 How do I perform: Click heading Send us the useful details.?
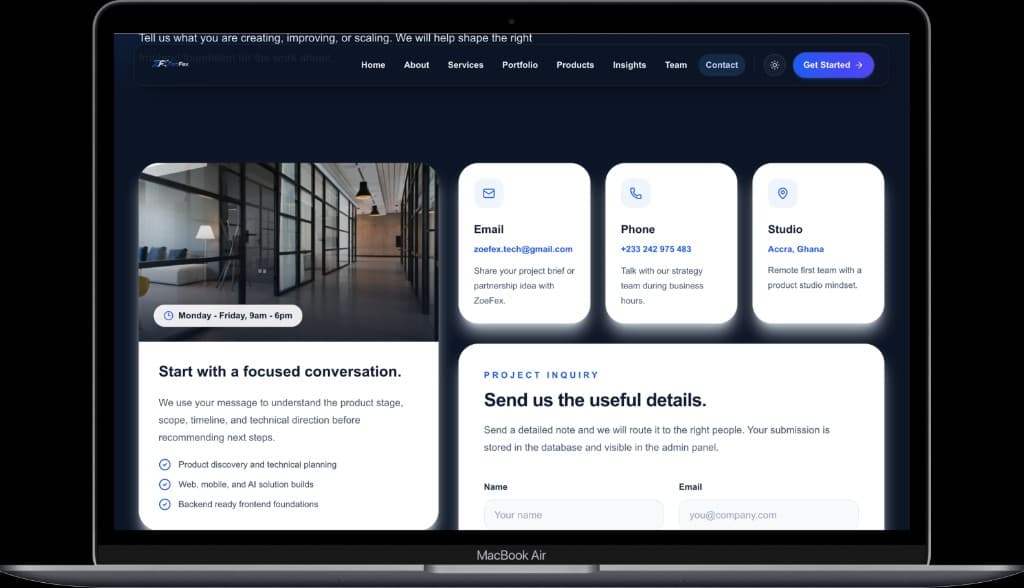click(x=595, y=400)
